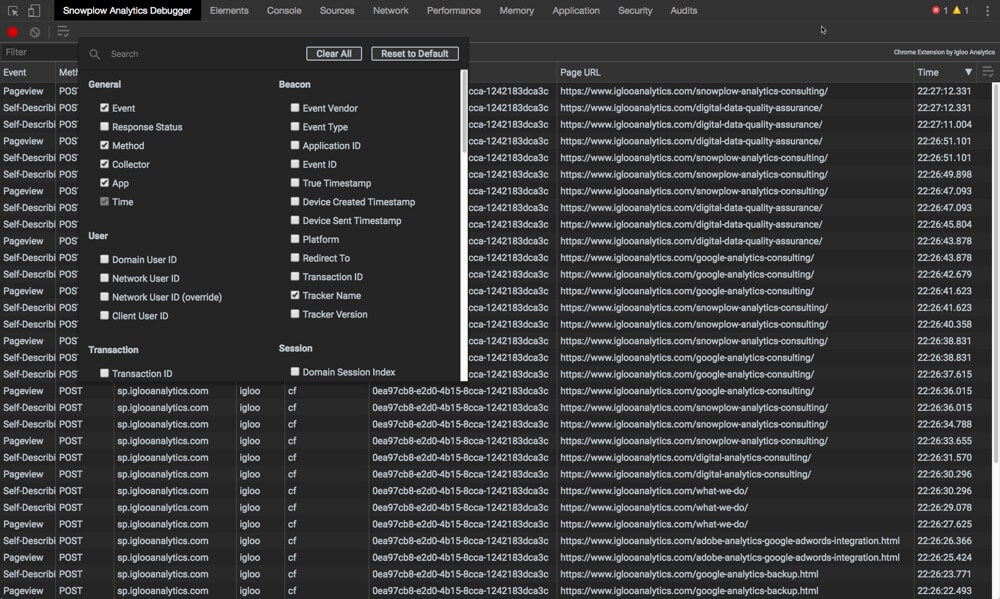Open the warning count indicator
This screenshot has width=1000, height=599.
(960, 10)
